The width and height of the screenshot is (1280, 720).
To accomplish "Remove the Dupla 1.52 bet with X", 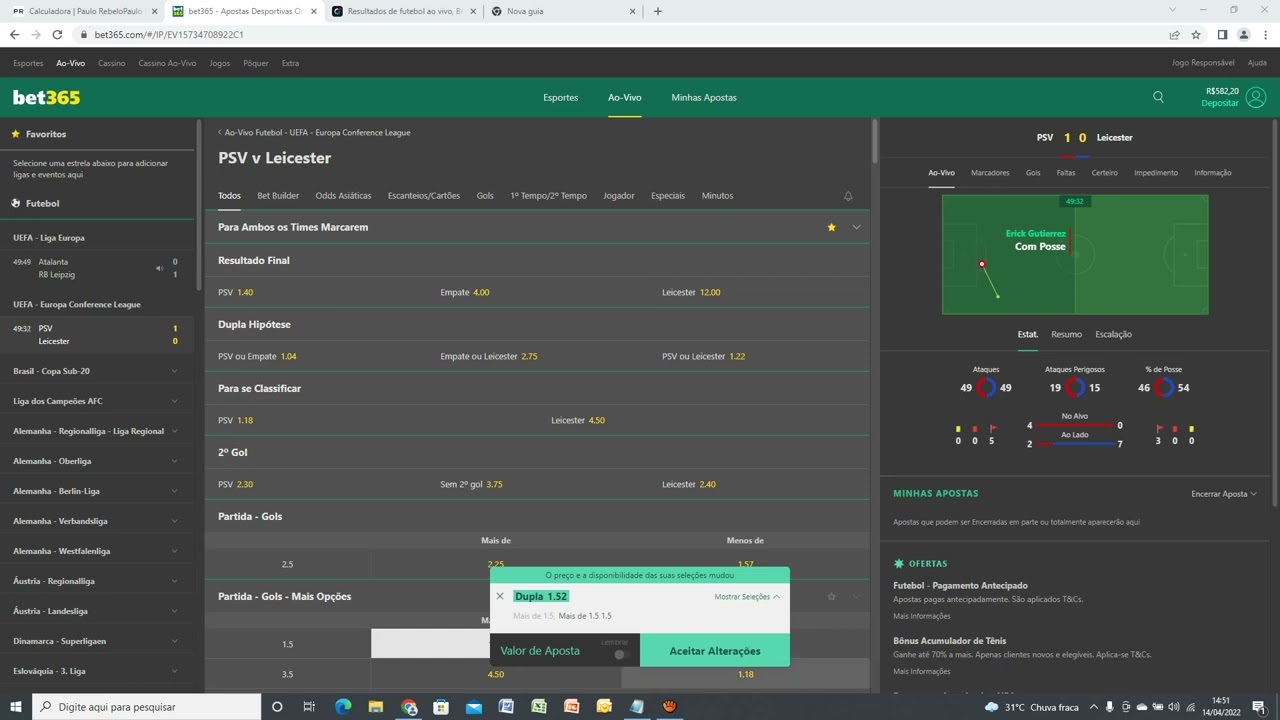I will (500, 596).
